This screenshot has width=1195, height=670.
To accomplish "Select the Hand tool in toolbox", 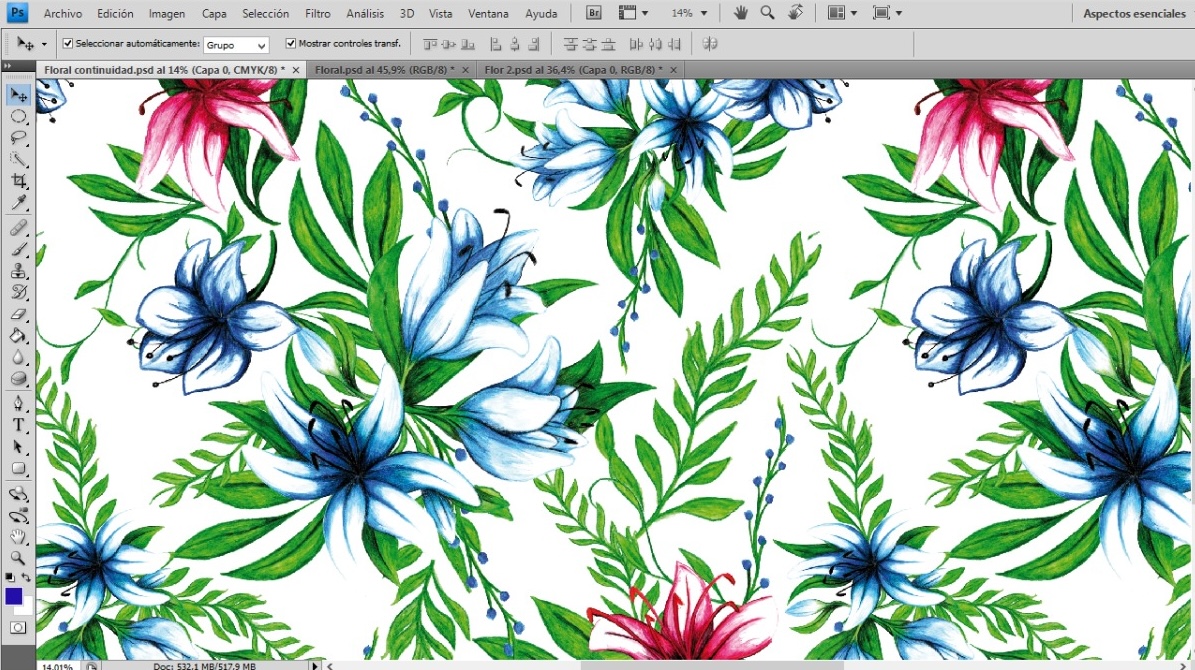I will tap(18, 537).
